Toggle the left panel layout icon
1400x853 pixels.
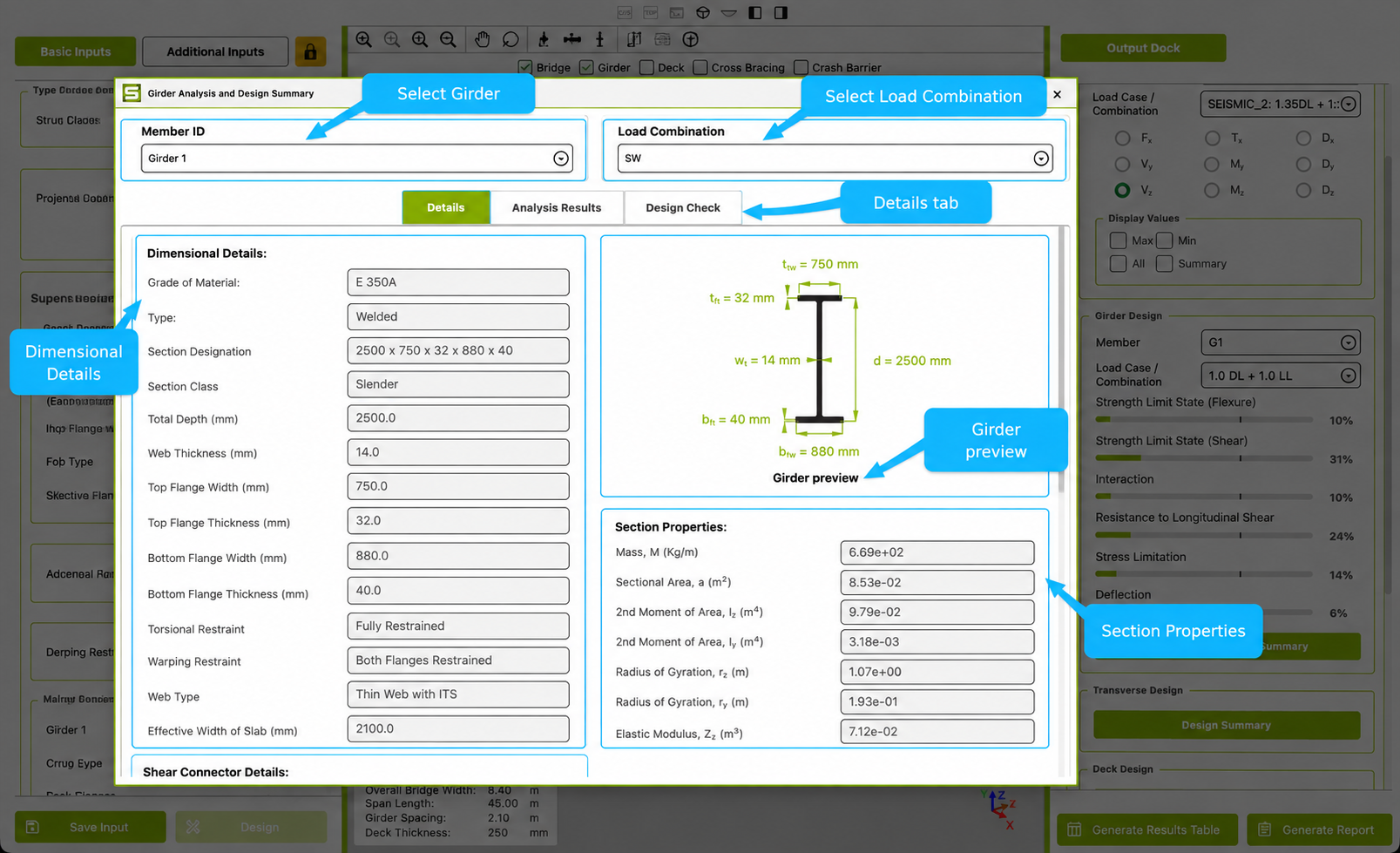point(755,12)
